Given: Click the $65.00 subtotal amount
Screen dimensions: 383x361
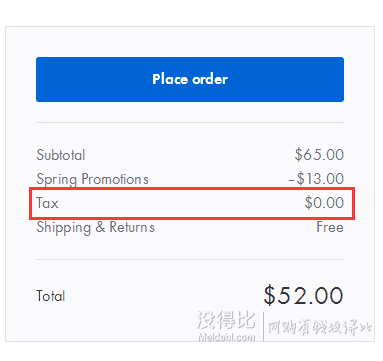Looking at the screenshot, I should point(319,155).
